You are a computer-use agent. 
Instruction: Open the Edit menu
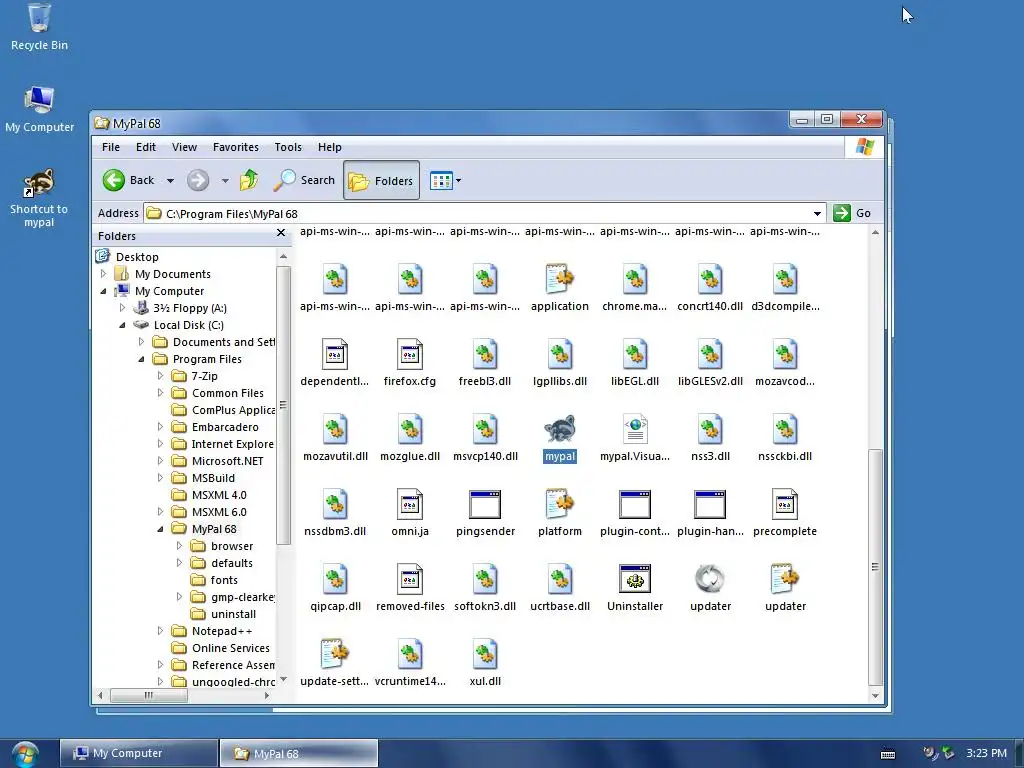(x=146, y=147)
